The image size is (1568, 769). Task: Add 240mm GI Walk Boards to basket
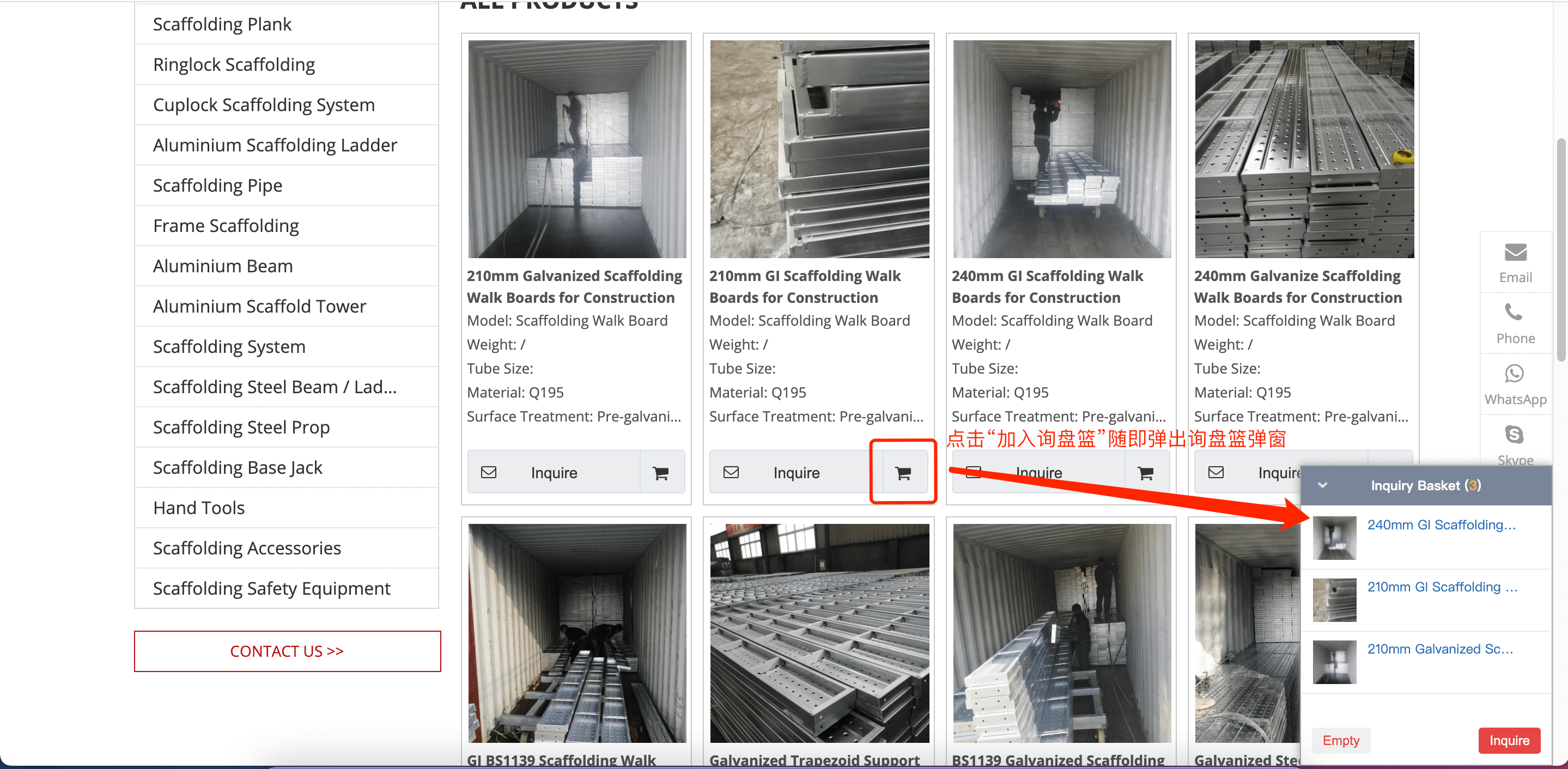1145,473
